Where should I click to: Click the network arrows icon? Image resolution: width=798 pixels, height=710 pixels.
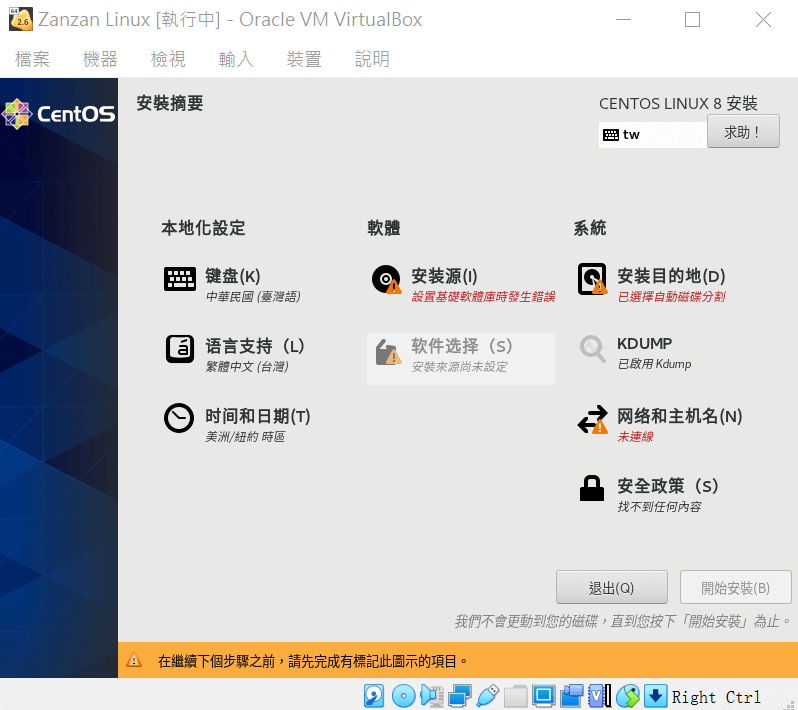[593, 419]
